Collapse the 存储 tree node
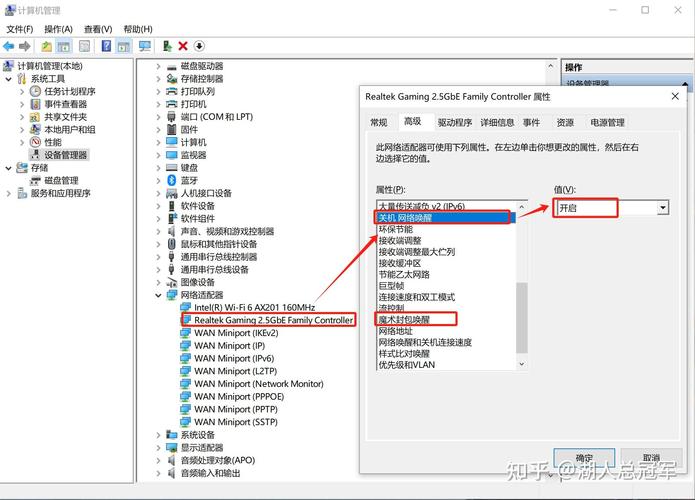 pyautogui.click(x=8, y=168)
